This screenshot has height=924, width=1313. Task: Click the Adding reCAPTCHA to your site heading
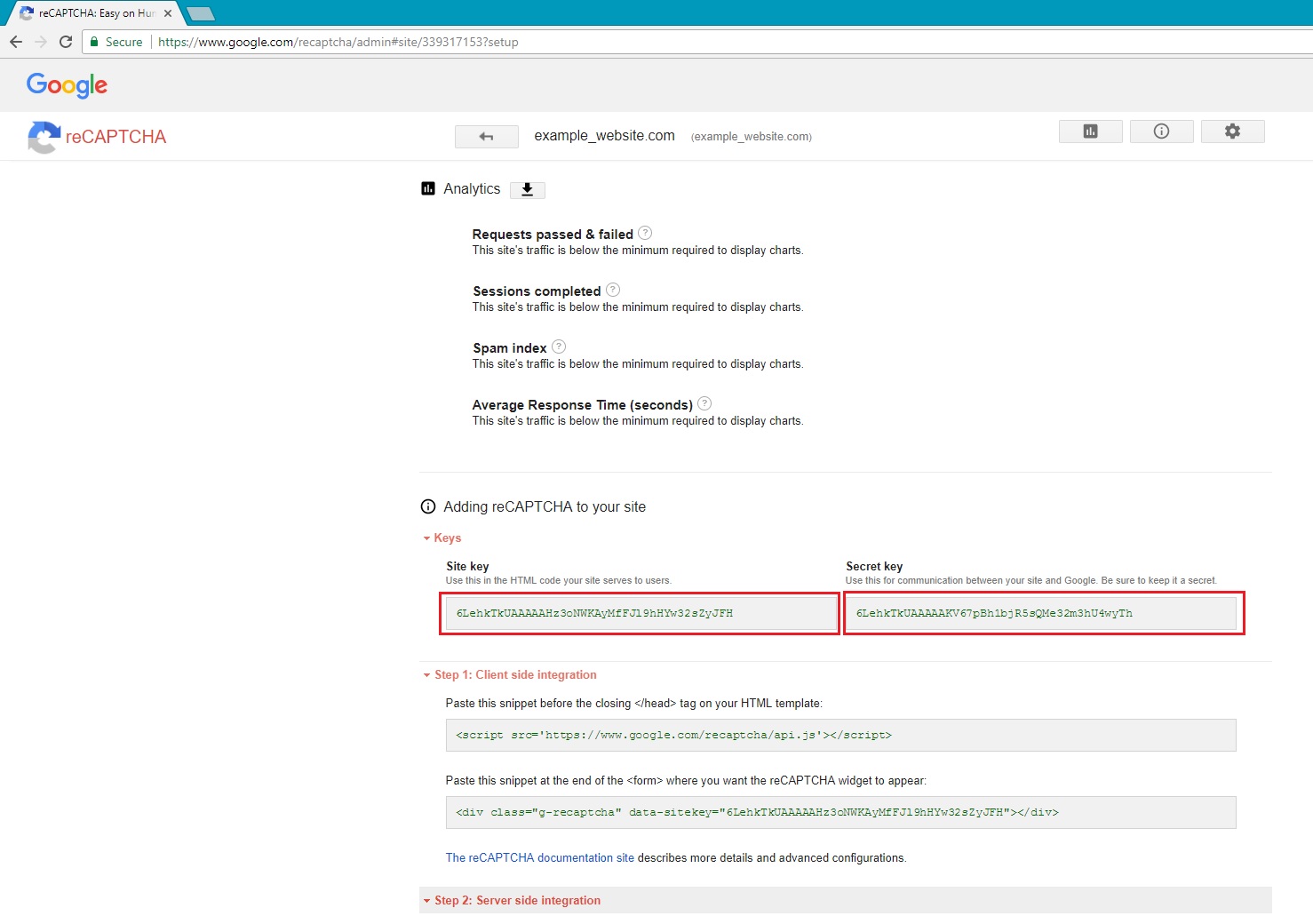pyautogui.click(x=545, y=506)
